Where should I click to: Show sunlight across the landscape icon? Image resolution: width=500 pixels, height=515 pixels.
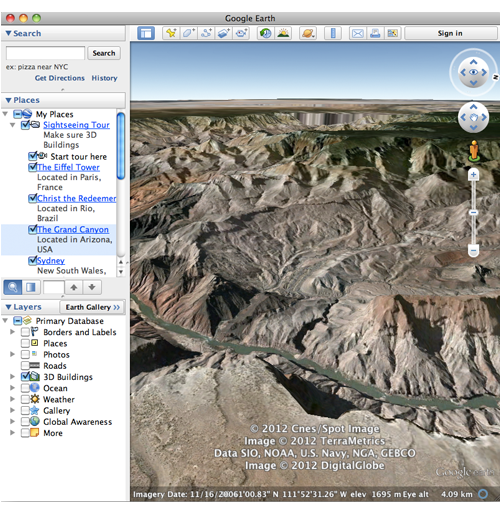click(x=283, y=33)
